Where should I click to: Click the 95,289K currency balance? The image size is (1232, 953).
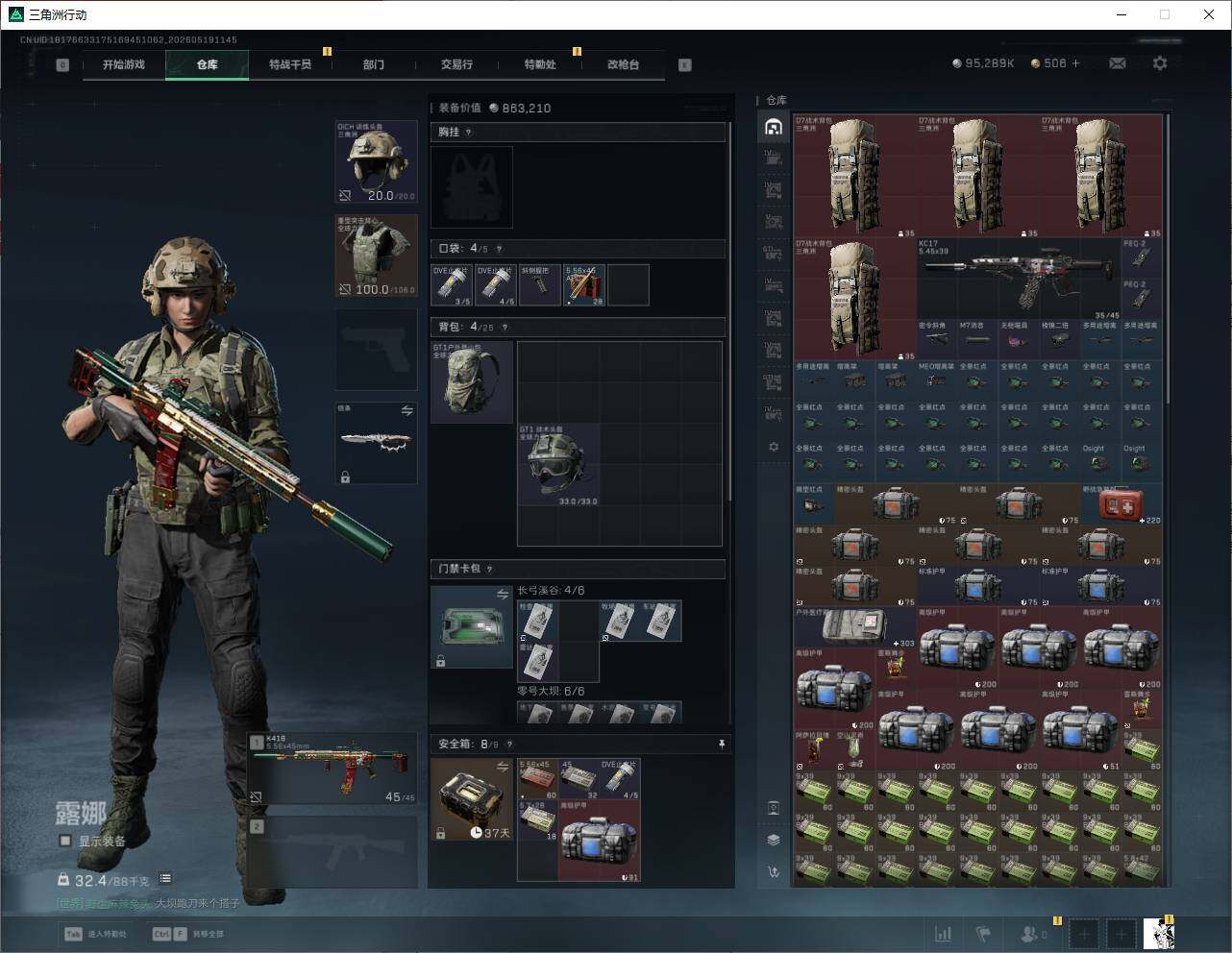[x=983, y=63]
